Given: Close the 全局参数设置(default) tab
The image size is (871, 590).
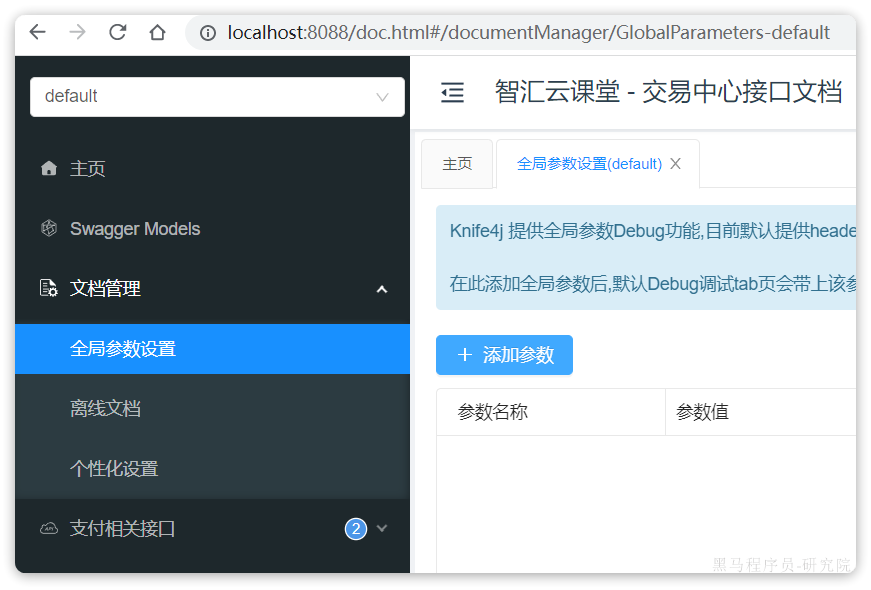Looking at the screenshot, I should pyautogui.click(x=675, y=164).
